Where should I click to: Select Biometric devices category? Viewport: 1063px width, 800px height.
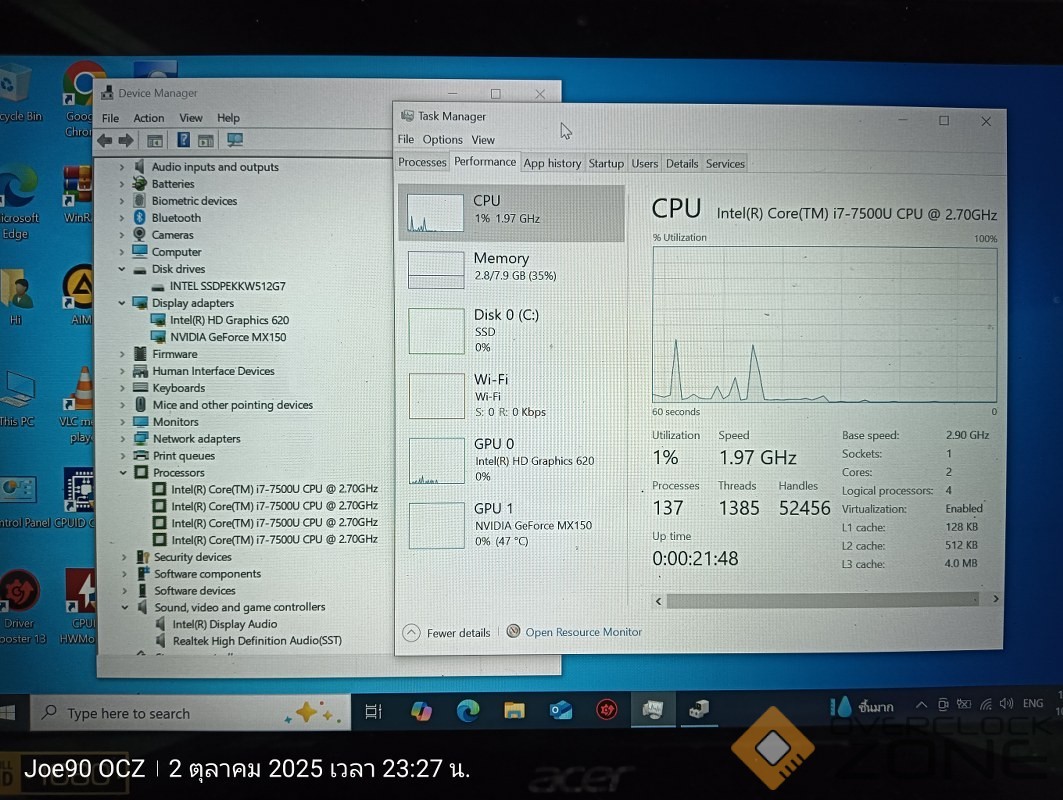[194, 201]
